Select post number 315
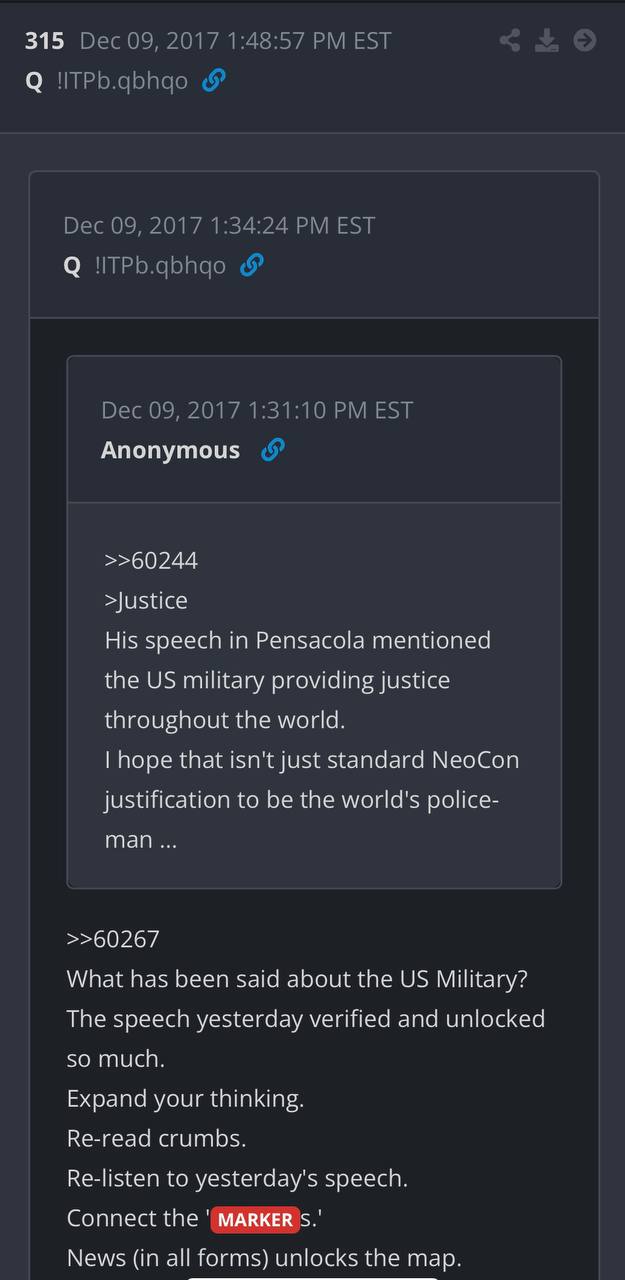The width and height of the screenshot is (625, 1280). (x=44, y=41)
